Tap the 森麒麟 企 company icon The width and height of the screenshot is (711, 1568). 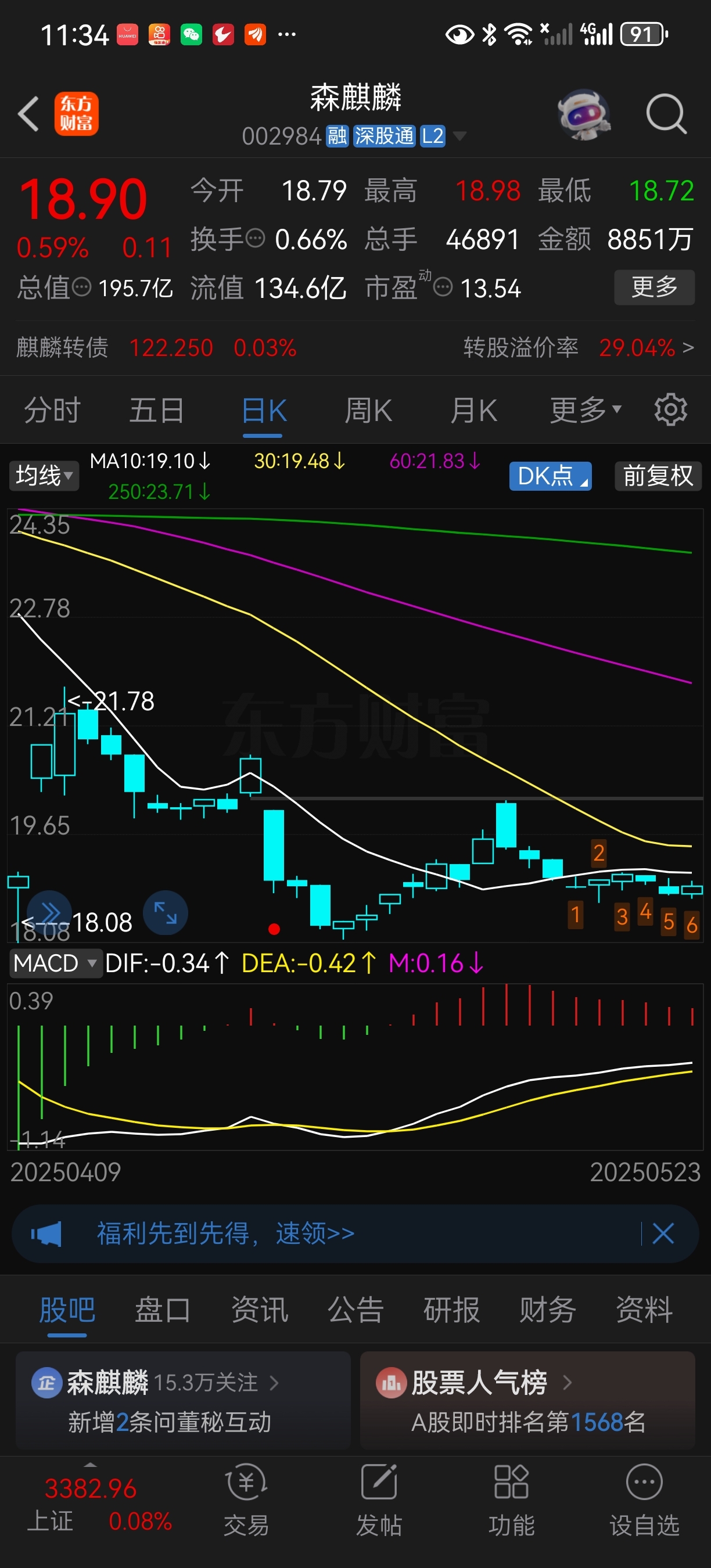click(x=46, y=1383)
